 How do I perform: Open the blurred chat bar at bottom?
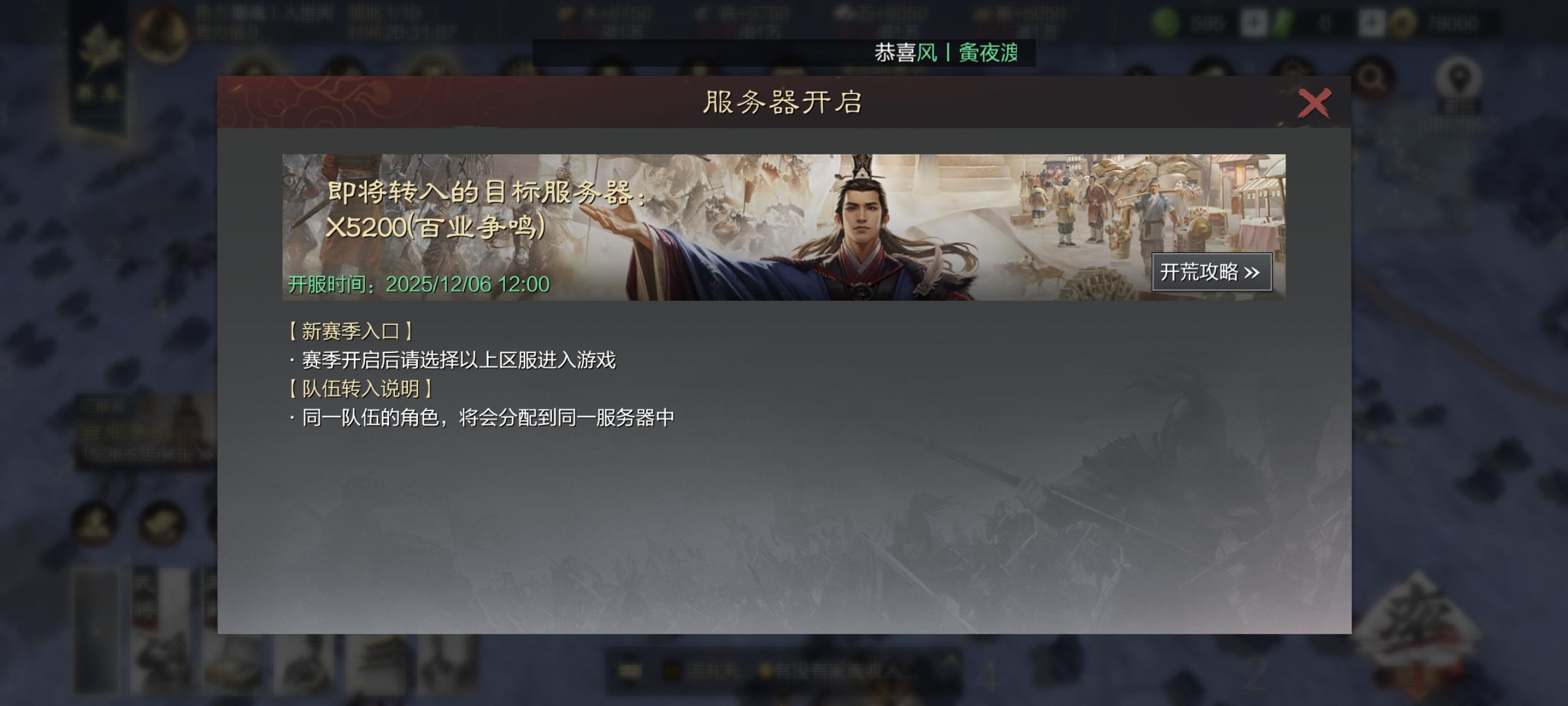pos(783,671)
